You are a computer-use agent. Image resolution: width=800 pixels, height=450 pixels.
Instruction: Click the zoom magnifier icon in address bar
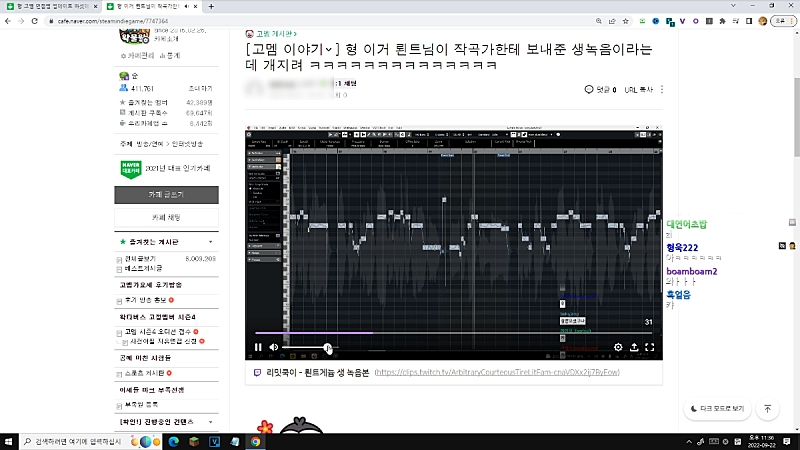598,21
